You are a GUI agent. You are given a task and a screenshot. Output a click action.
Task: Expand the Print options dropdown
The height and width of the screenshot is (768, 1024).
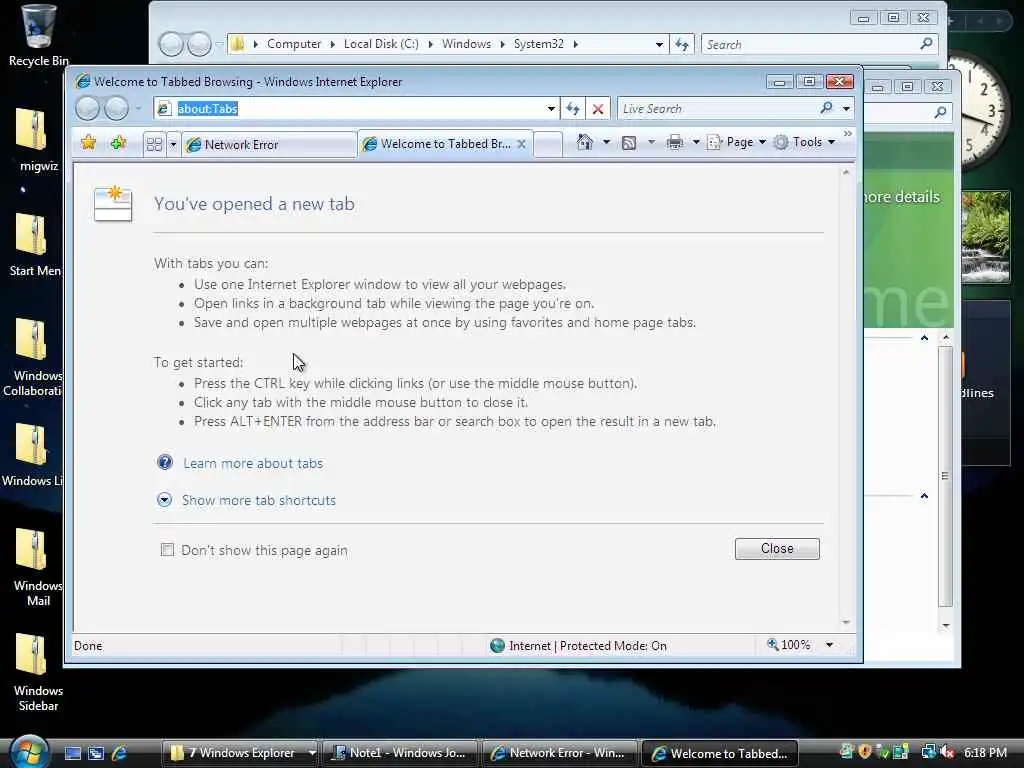click(696, 142)
